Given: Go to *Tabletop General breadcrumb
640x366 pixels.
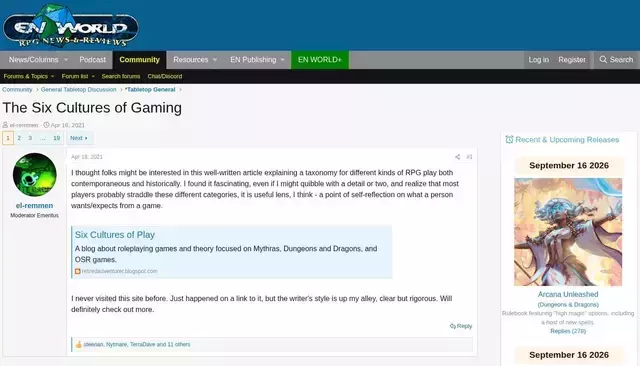Looking at the screenshot, I should [150, 89].
